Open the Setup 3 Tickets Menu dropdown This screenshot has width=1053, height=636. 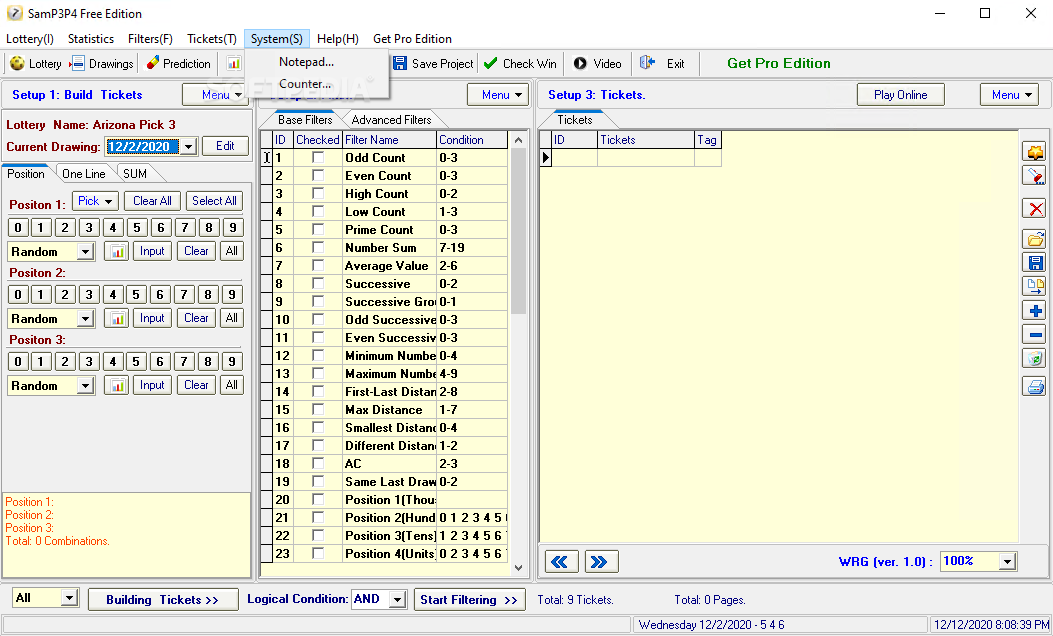click(1009, 95)
